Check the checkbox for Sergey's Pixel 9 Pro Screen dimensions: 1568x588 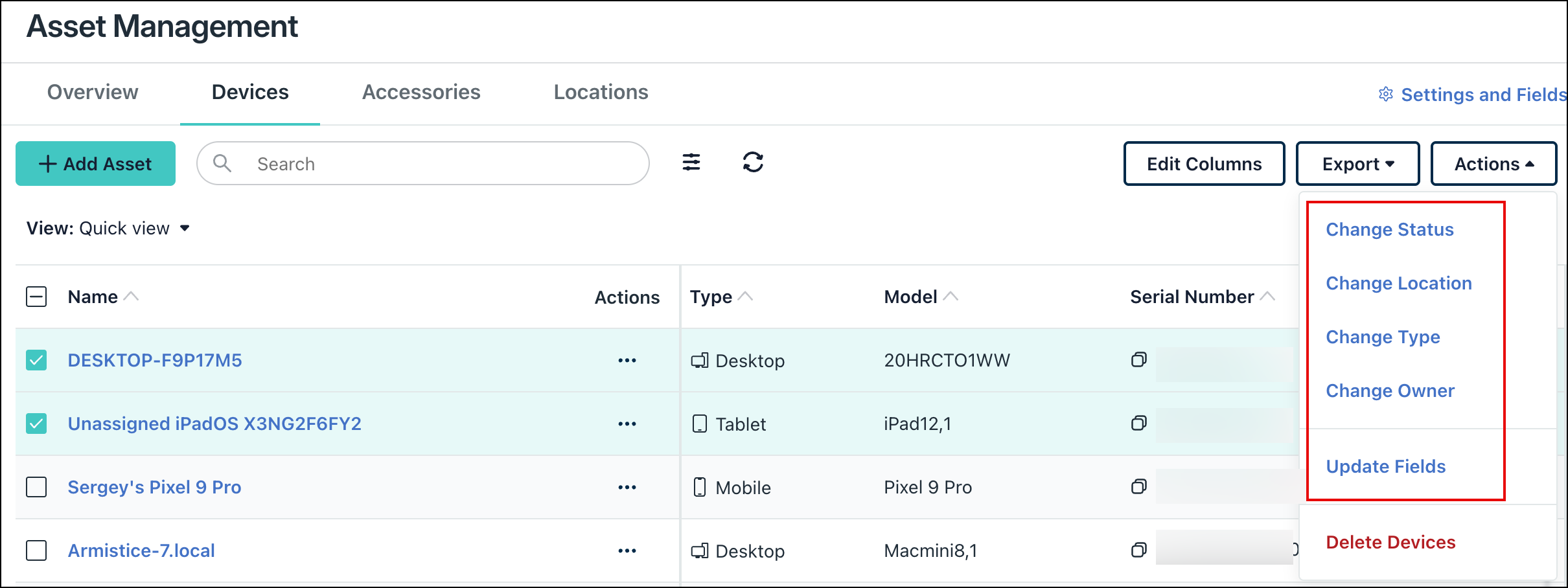[x=36, y=487]
